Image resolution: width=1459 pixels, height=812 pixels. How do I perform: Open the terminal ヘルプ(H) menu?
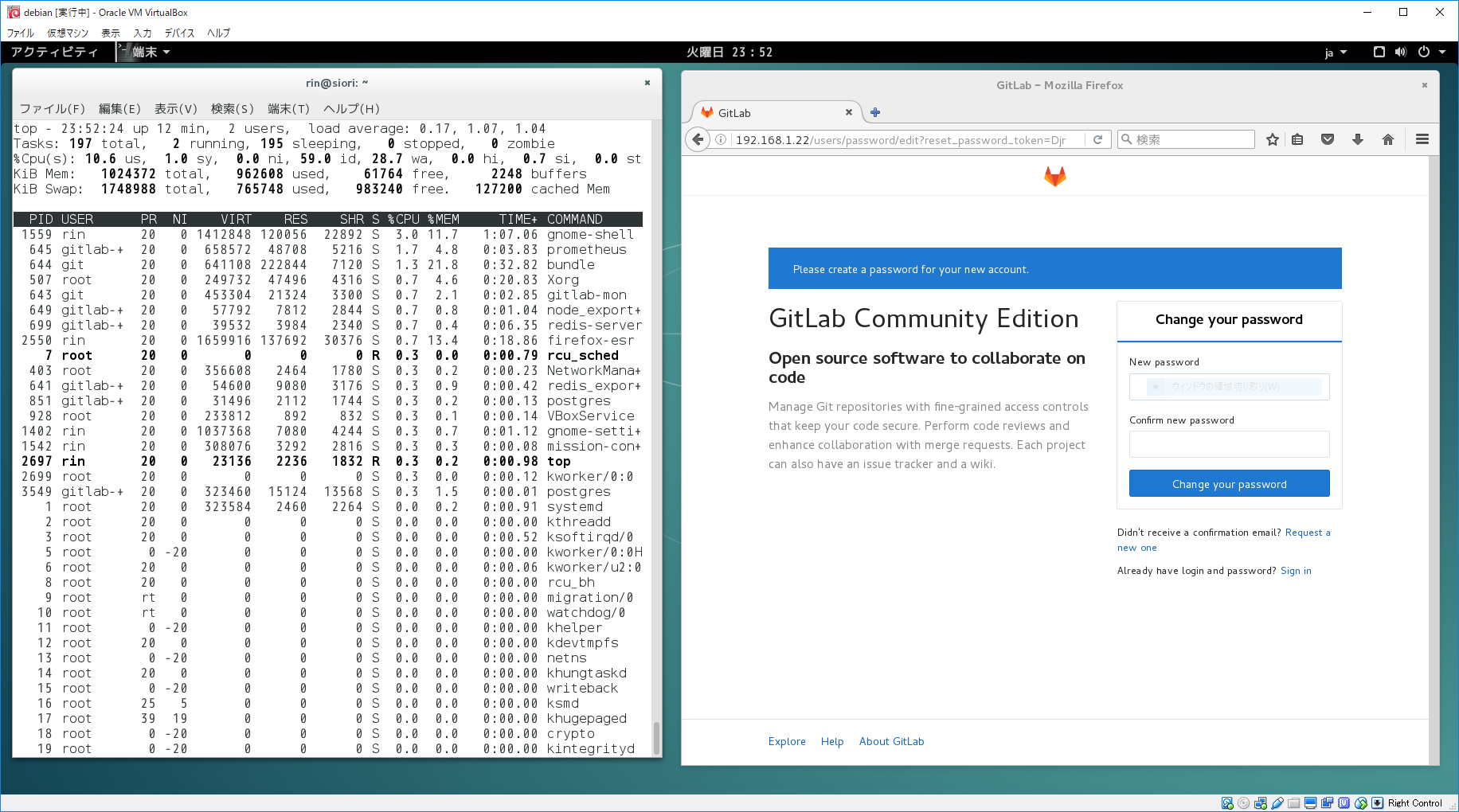click(351, 108)
